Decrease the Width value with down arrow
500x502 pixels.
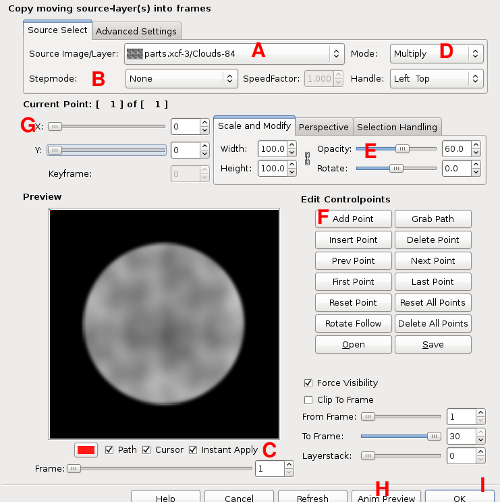pyautogui.click(x=292, y=153)
